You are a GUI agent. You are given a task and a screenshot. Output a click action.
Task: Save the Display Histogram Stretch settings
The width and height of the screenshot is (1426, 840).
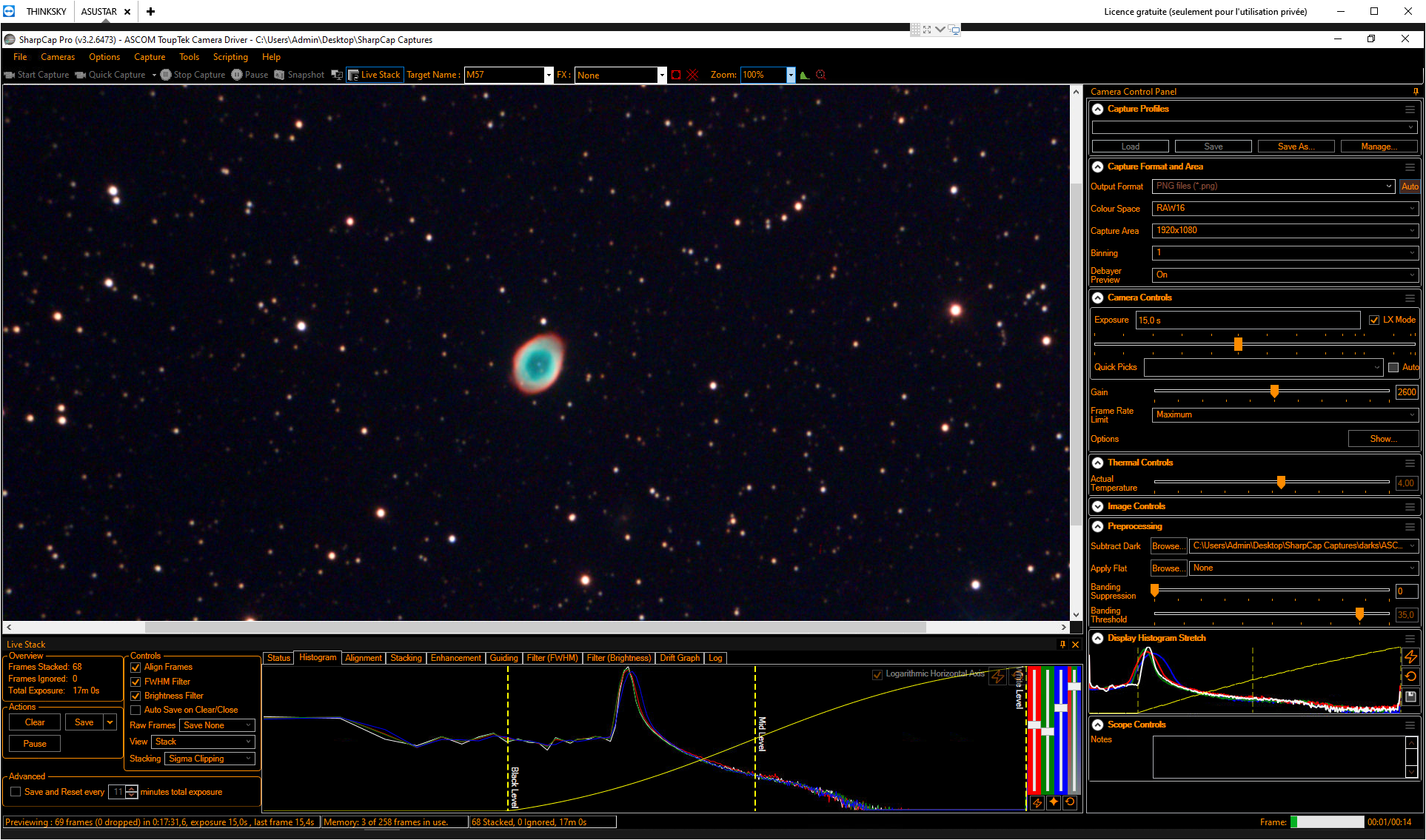pyautogui.click(x=1410, y=696)
